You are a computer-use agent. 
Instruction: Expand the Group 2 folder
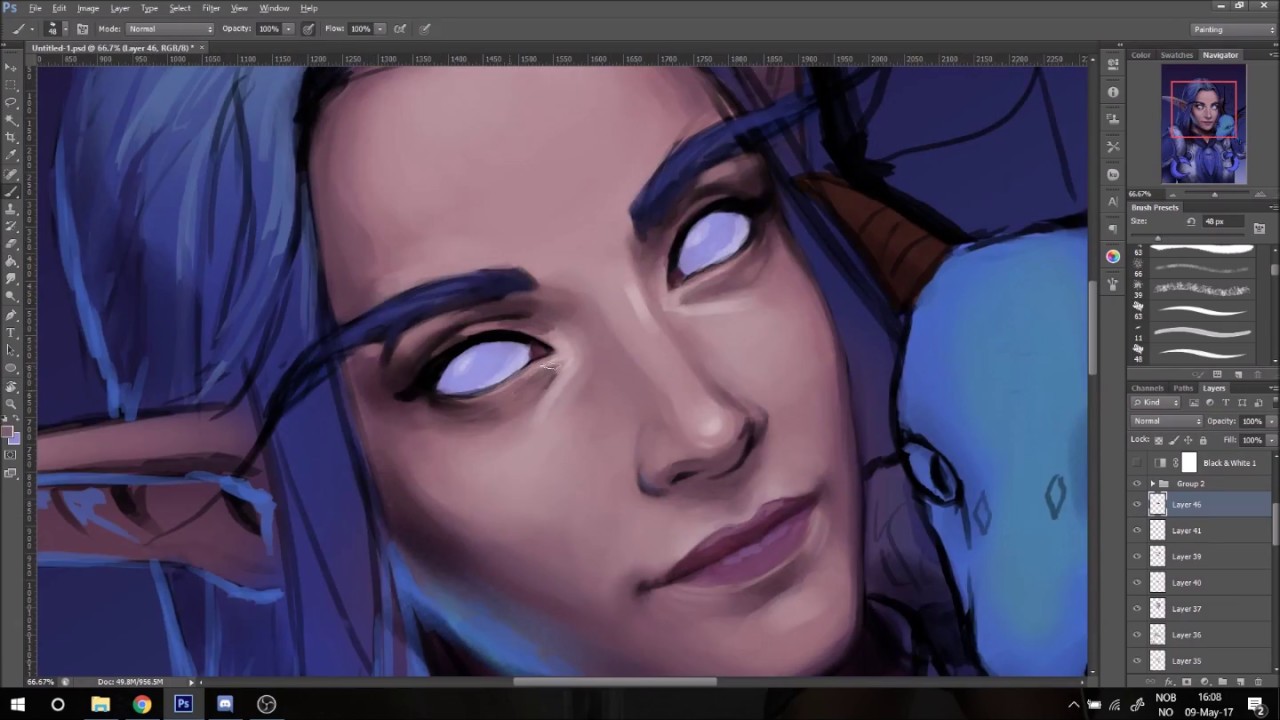point(1152,483)
